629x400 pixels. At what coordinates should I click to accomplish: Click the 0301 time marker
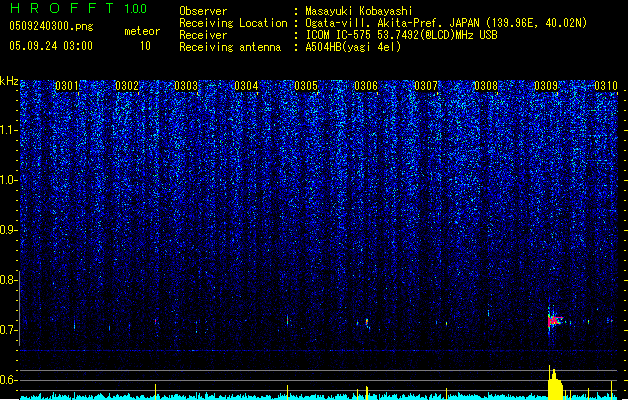(x=67, y=86)
